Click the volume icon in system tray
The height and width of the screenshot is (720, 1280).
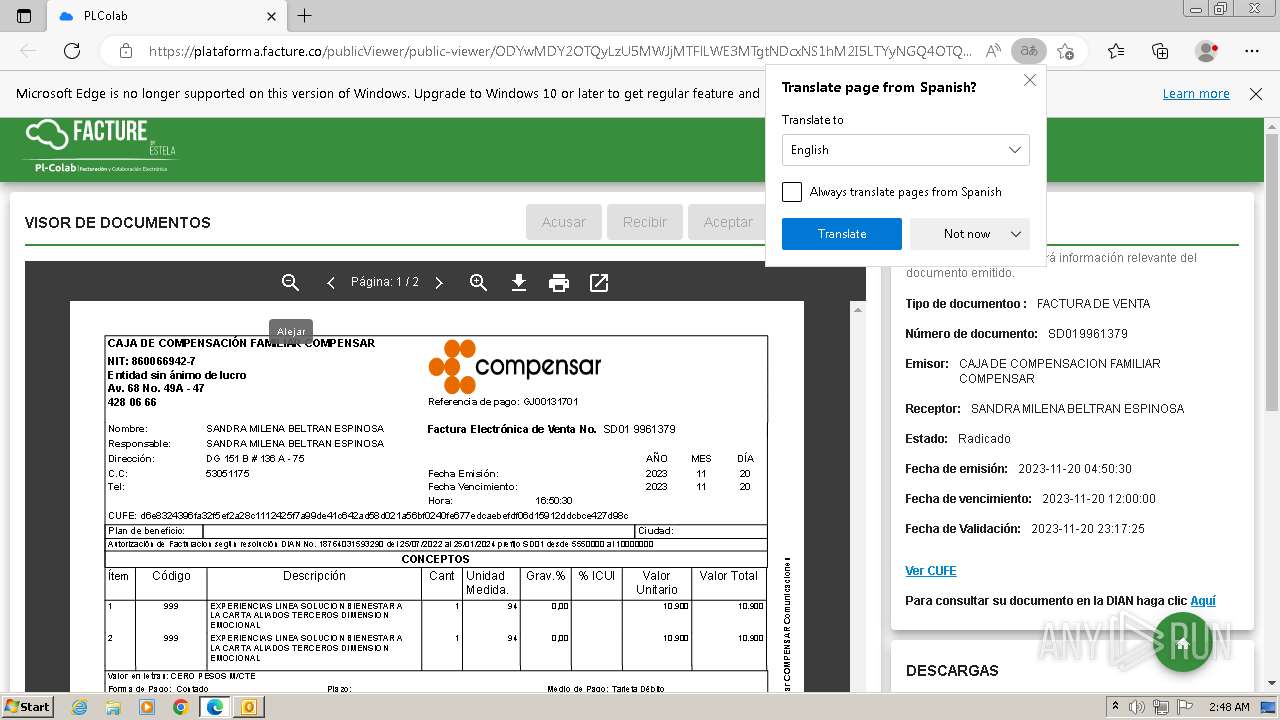pos(1137,707)
